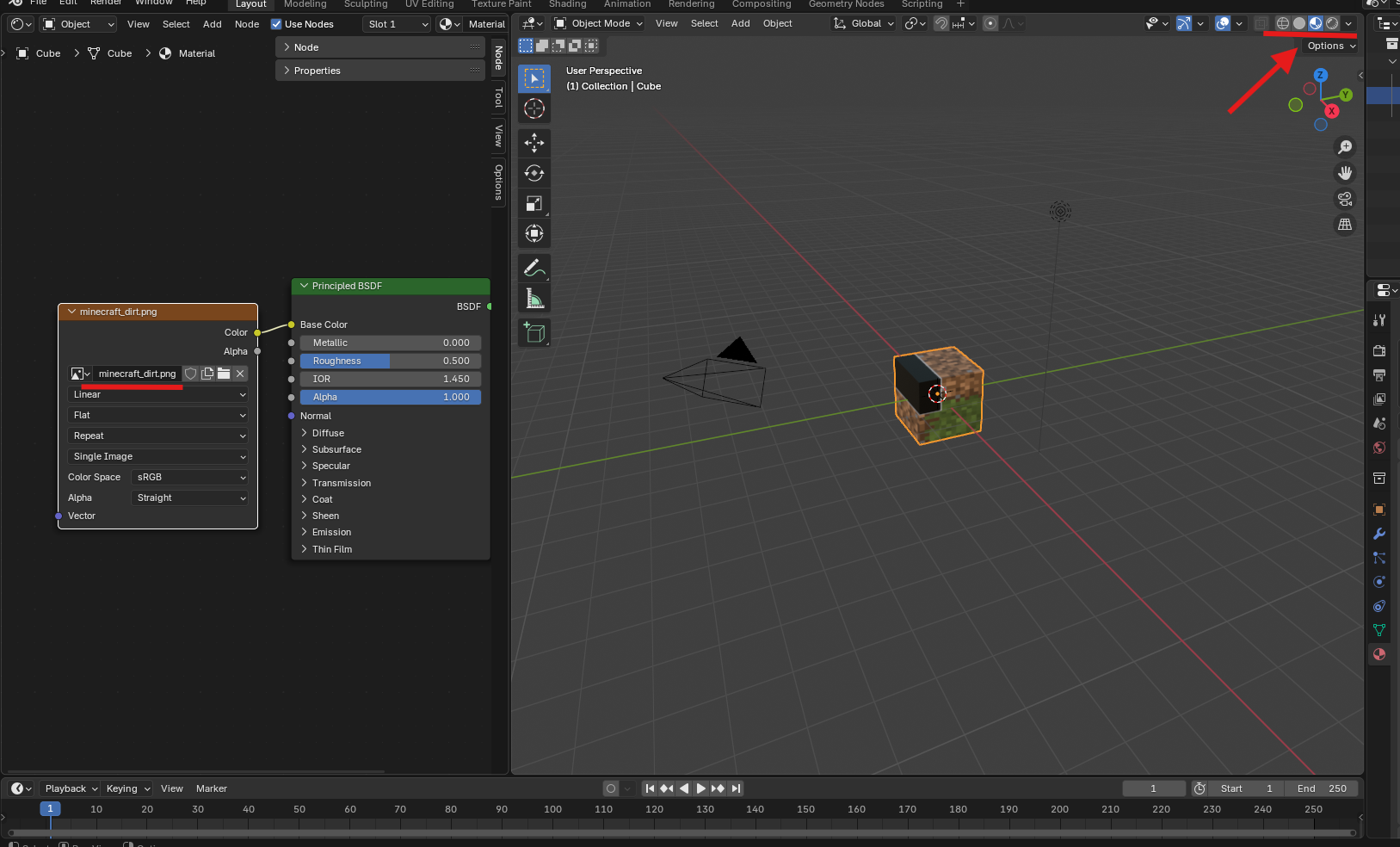
Task: Open Object Constraints properties tab
Action: coord(1379,606)
